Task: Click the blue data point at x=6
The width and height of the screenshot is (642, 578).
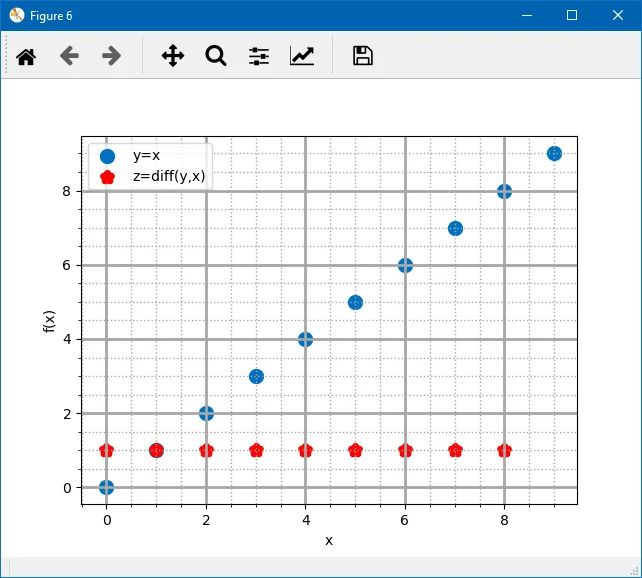Action: point(405,266)
